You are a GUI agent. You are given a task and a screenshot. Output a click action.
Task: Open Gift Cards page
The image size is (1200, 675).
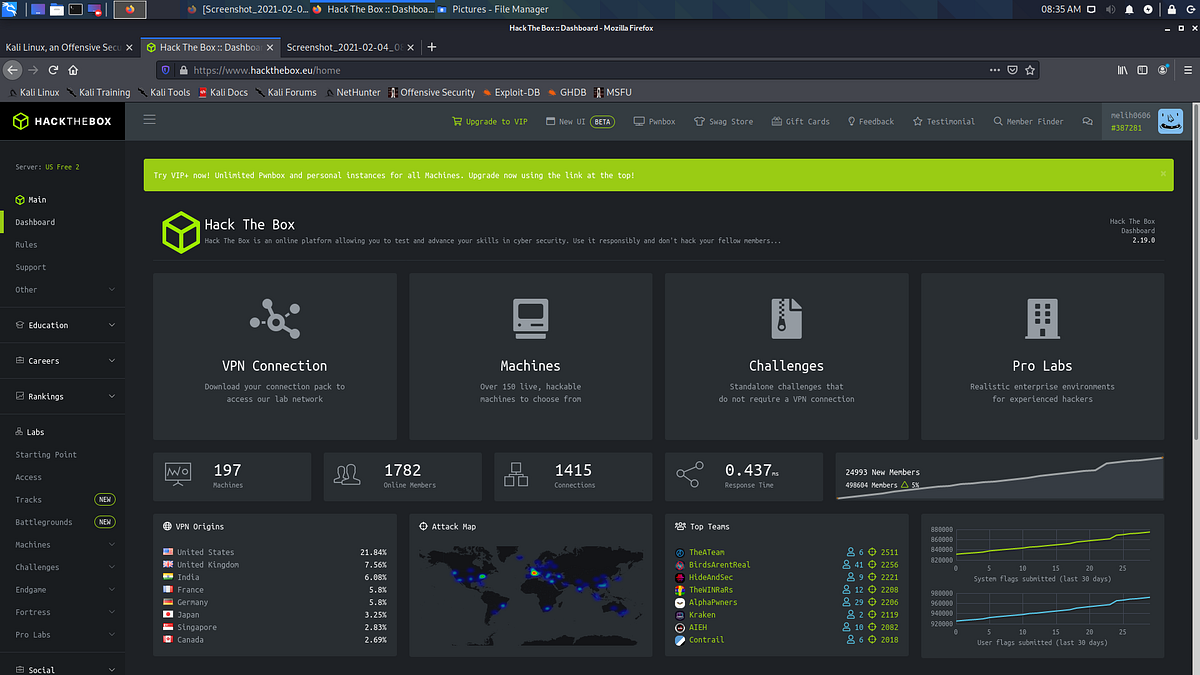(801, 122)
